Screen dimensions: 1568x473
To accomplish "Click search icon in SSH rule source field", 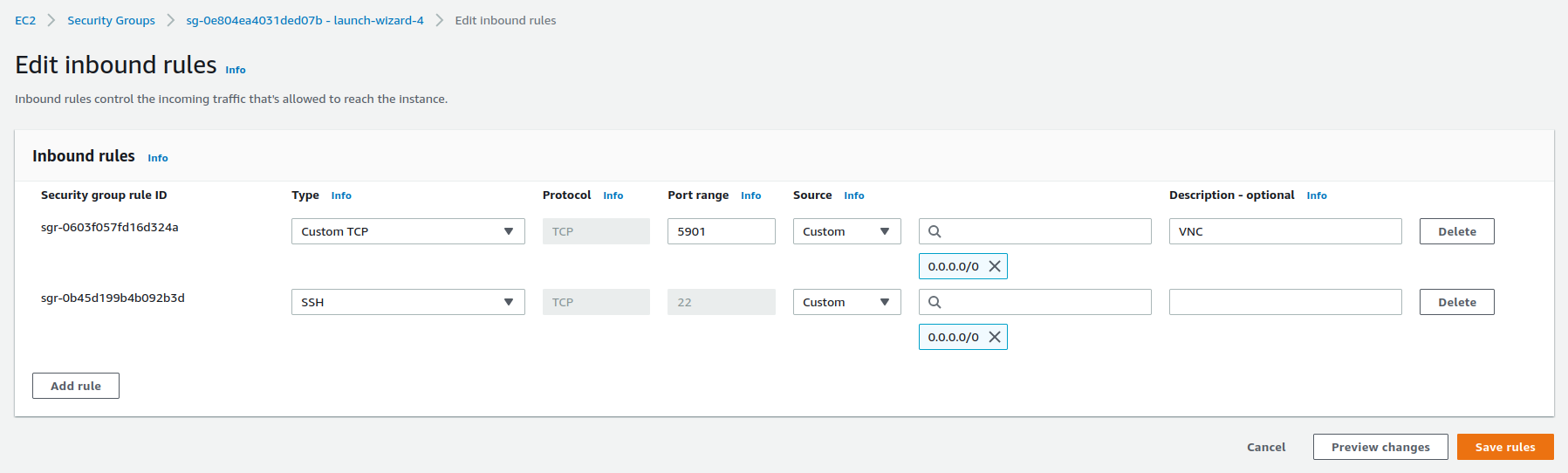I will pyautogui.click(x=935, y=302).
